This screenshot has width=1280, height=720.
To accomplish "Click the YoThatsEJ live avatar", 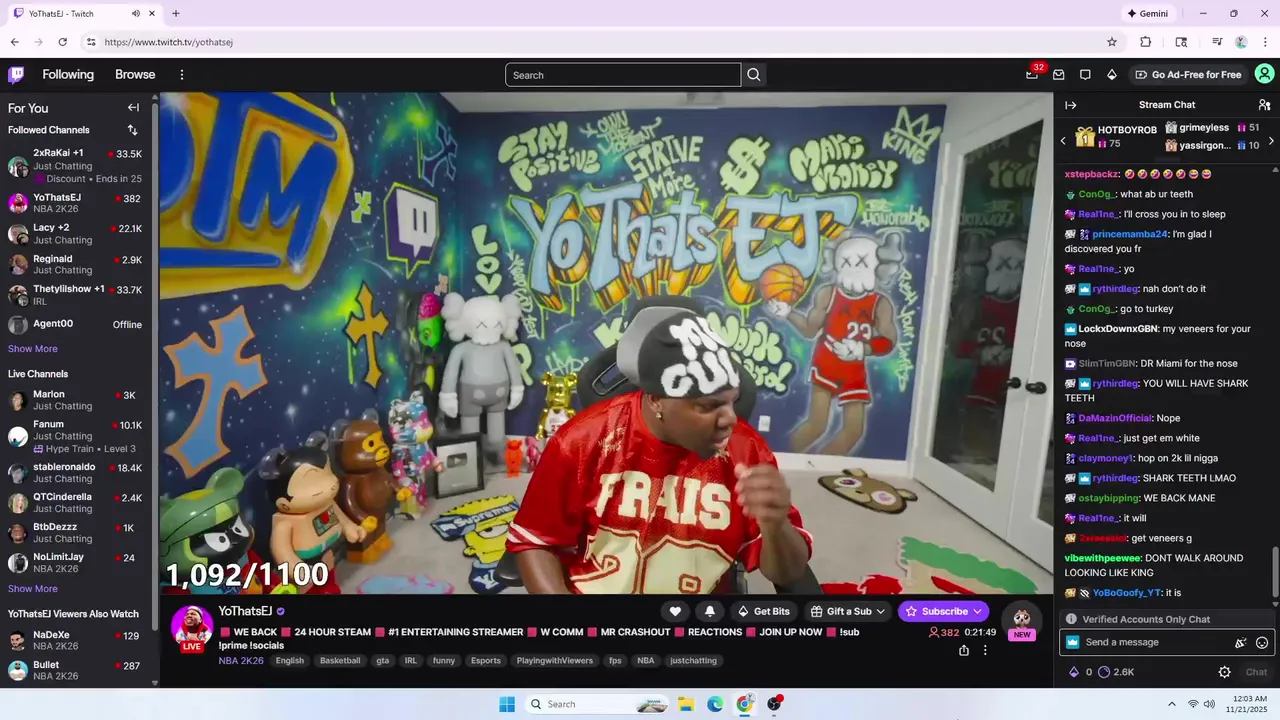I will point(192,628).
